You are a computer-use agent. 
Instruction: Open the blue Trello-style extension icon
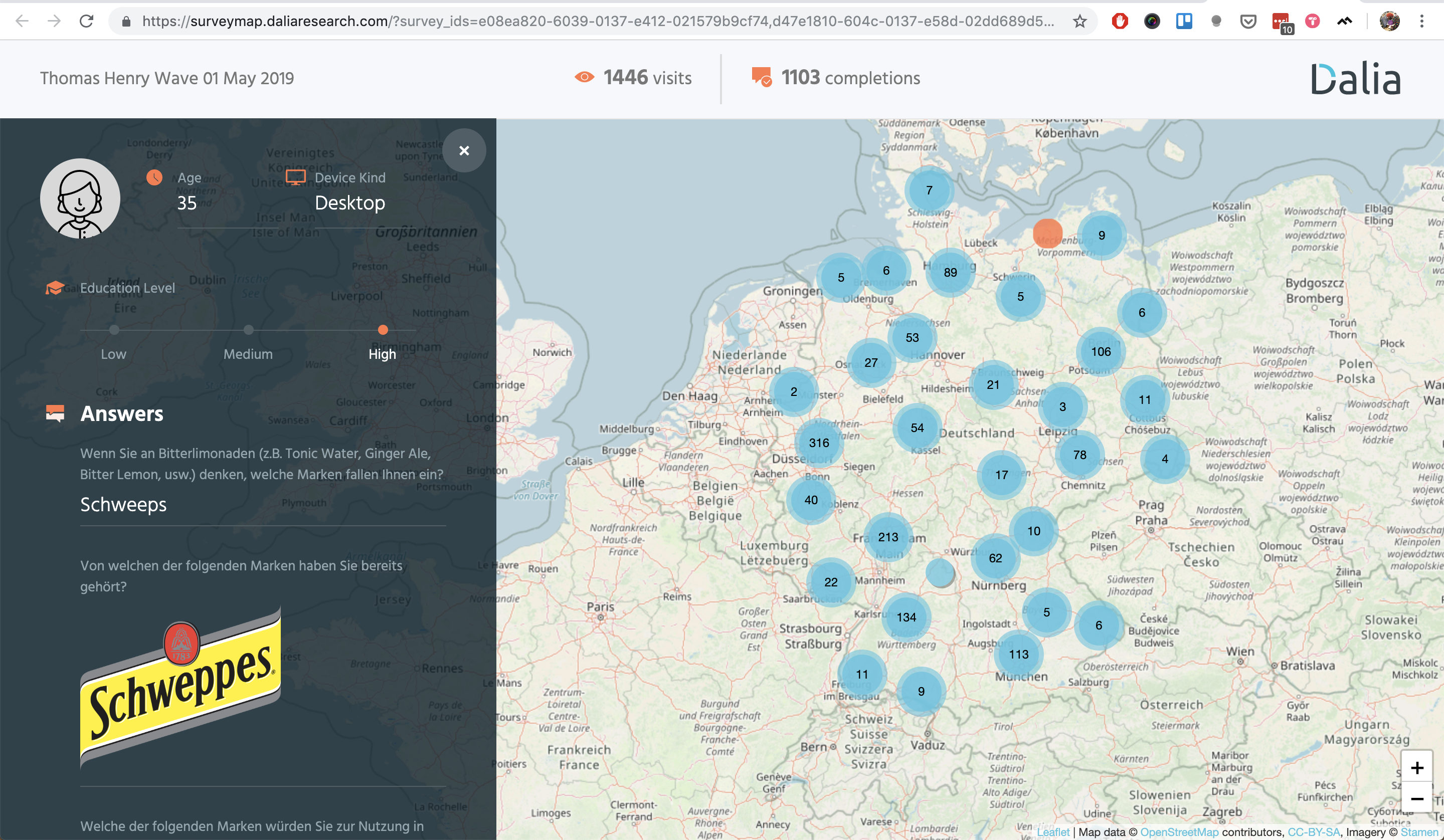tap(1184, 21)
